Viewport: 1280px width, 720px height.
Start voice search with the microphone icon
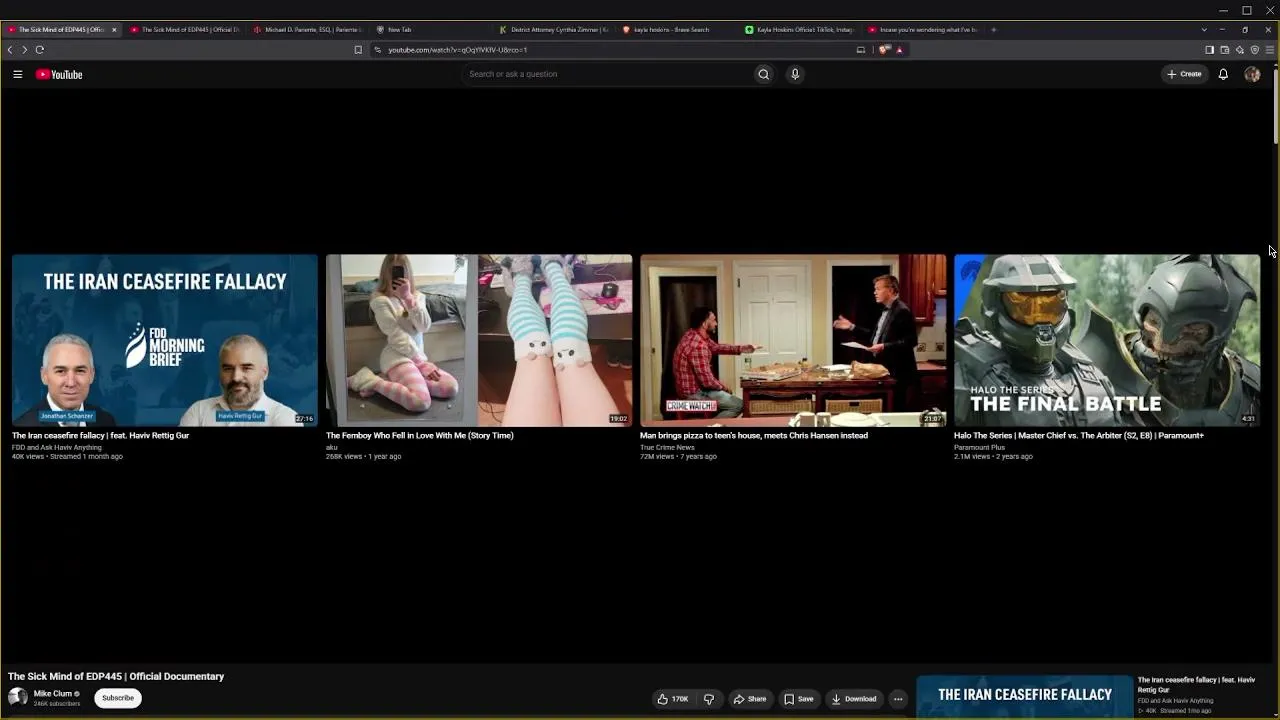795,74
